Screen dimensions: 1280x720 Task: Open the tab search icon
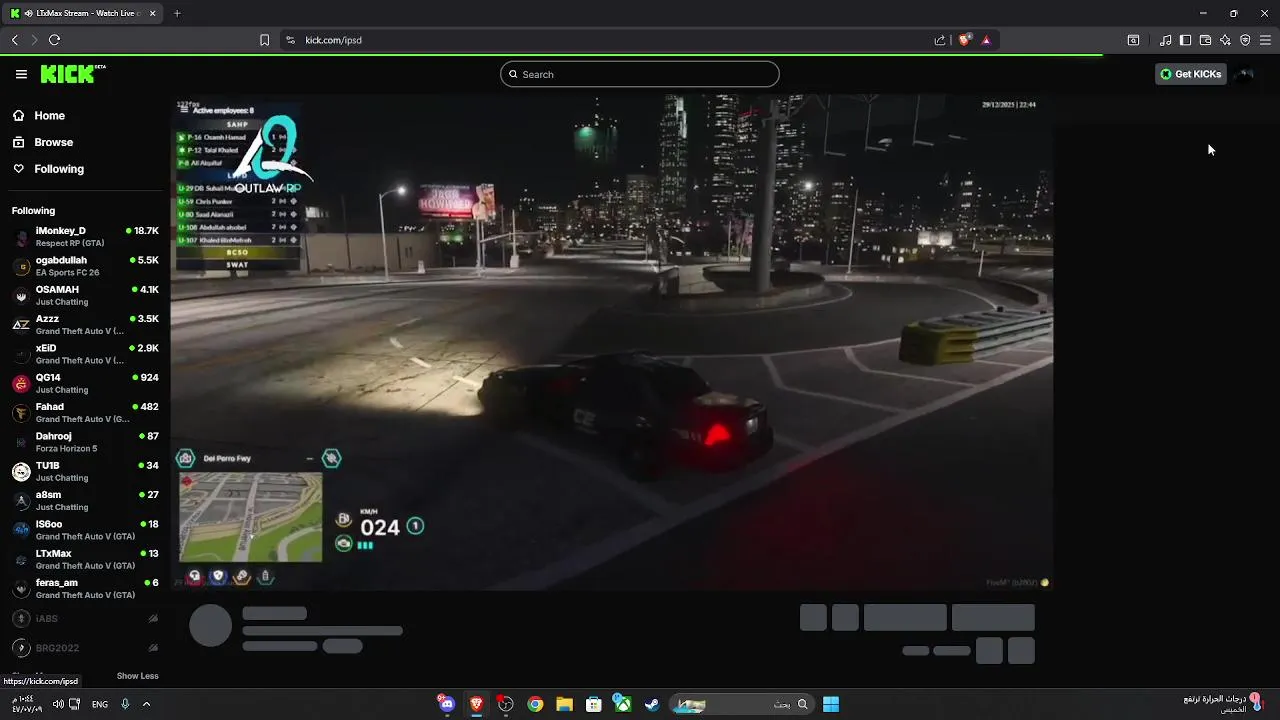(1133, 40)
